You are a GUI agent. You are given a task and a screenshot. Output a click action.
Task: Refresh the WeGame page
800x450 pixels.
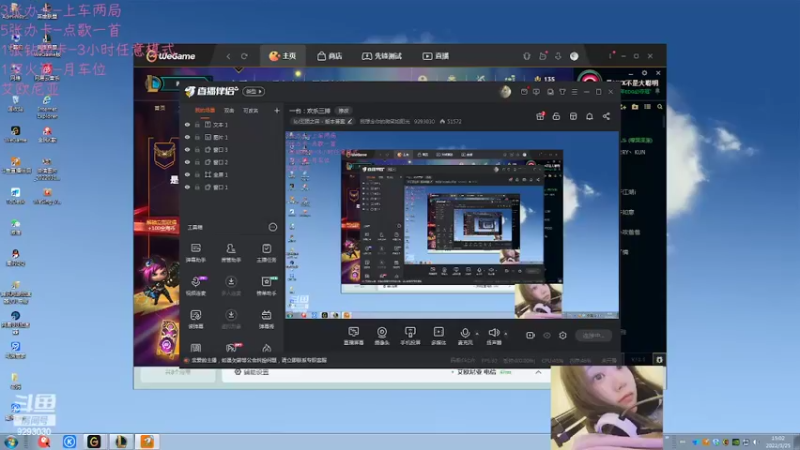point(244,56)
